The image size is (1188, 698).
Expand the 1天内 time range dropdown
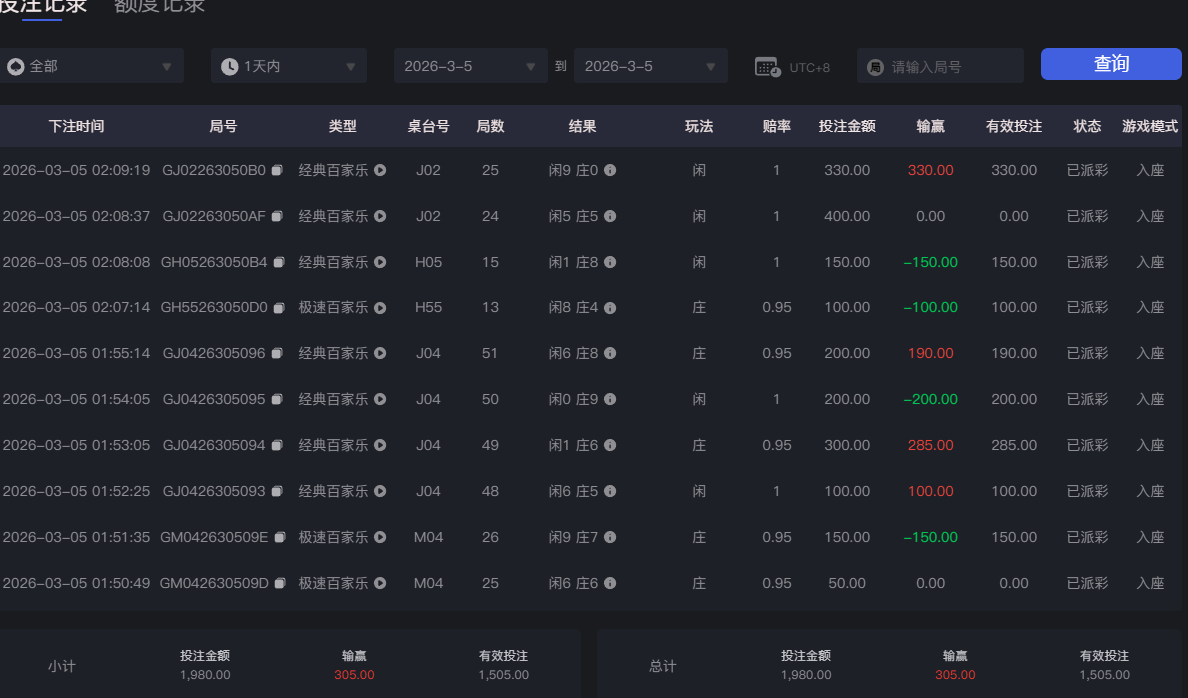point(288,65)
